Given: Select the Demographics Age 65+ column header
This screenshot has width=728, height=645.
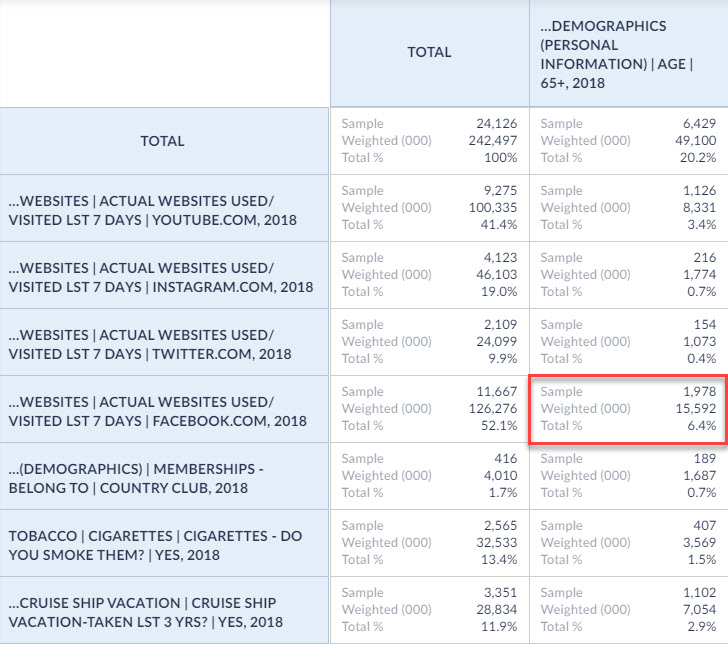Looking at the screenshot, I should (x=629, y=52).
